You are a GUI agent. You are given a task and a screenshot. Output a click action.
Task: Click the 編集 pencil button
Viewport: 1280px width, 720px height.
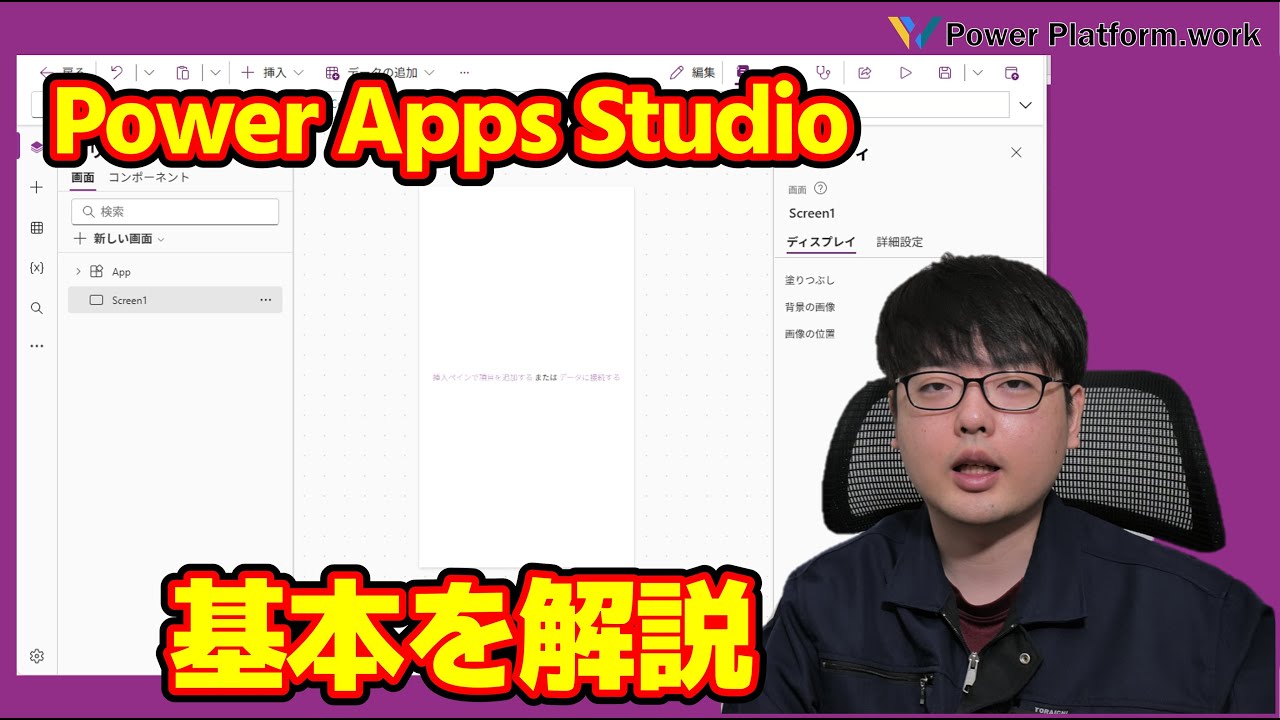[692, 72]
